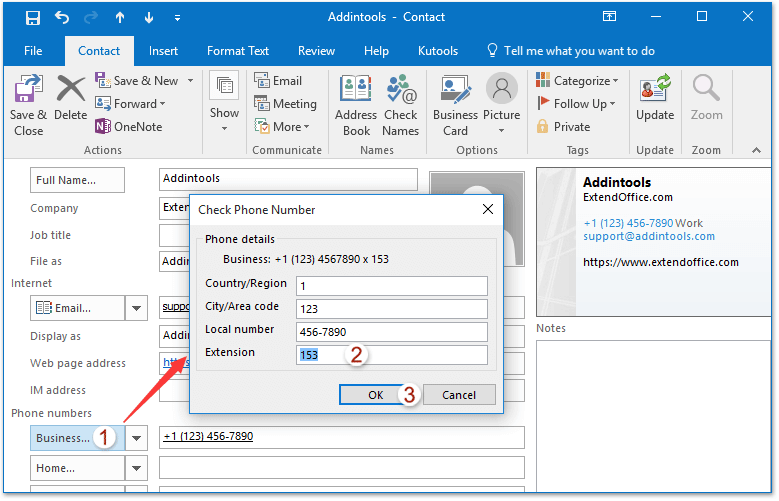
Task: Click the Full Name text field
Action: click(x=288, y=178)
